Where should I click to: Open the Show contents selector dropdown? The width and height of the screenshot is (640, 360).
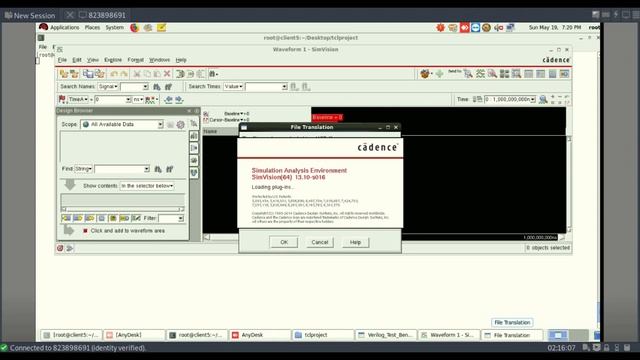[147, 186]
